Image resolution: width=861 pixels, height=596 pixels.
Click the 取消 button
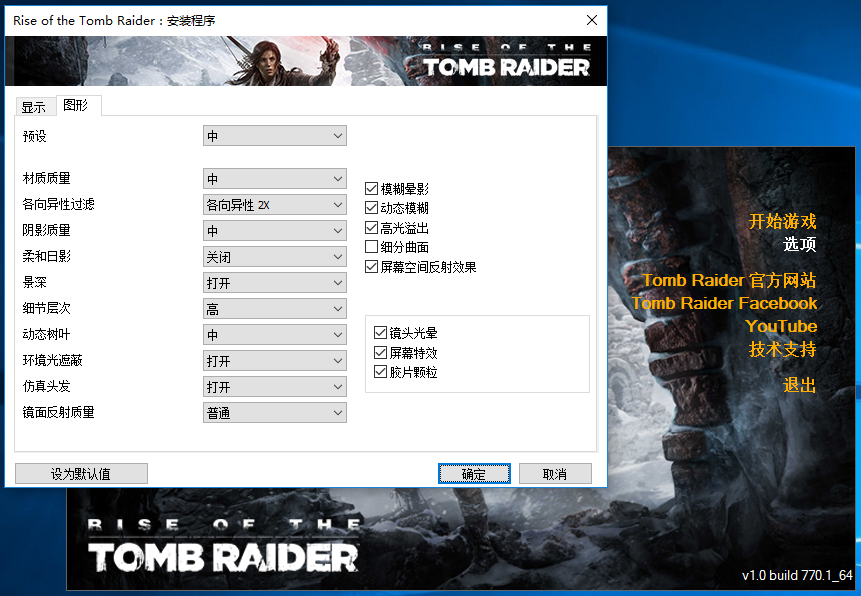(555, 474)
